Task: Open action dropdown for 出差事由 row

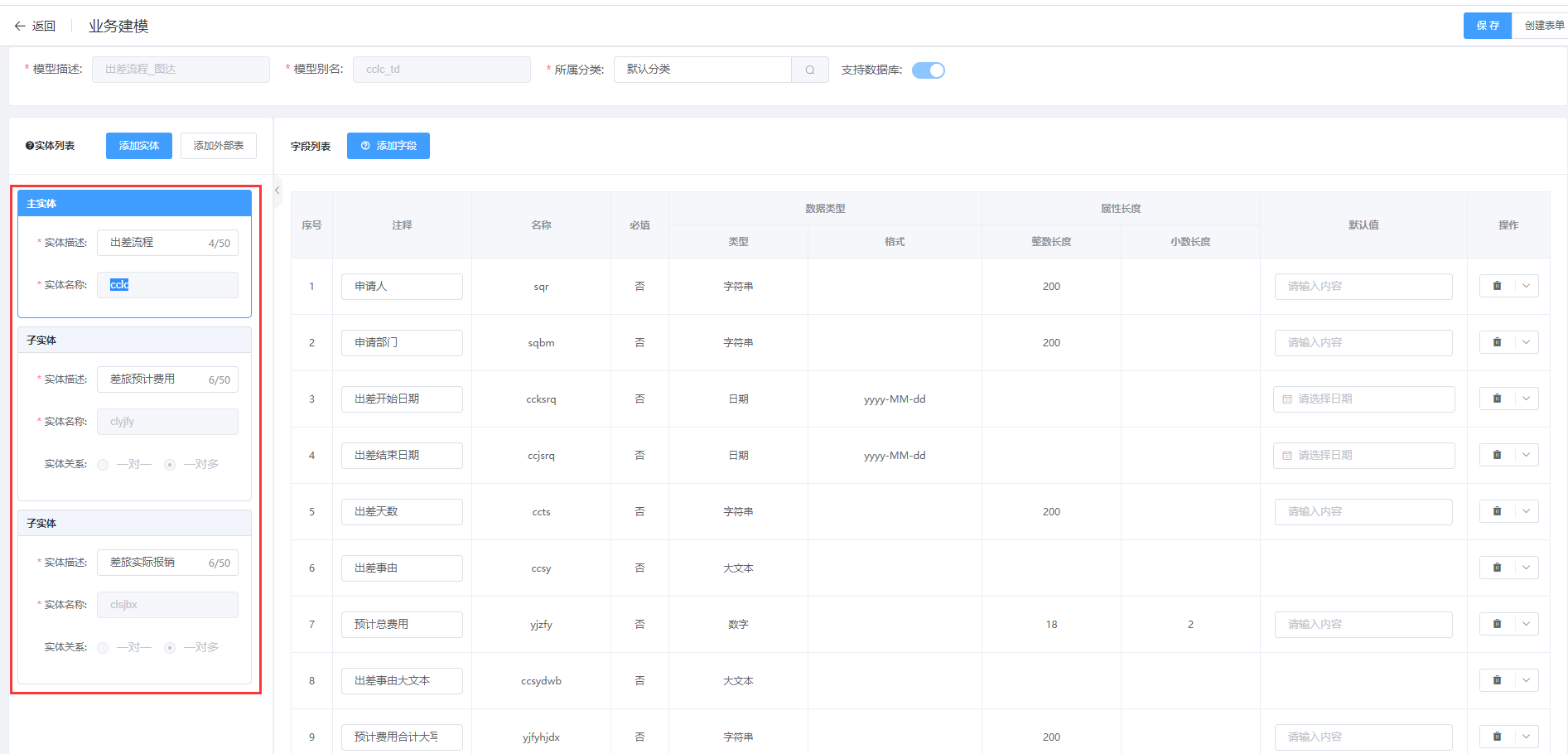Action: [1526, 568]
